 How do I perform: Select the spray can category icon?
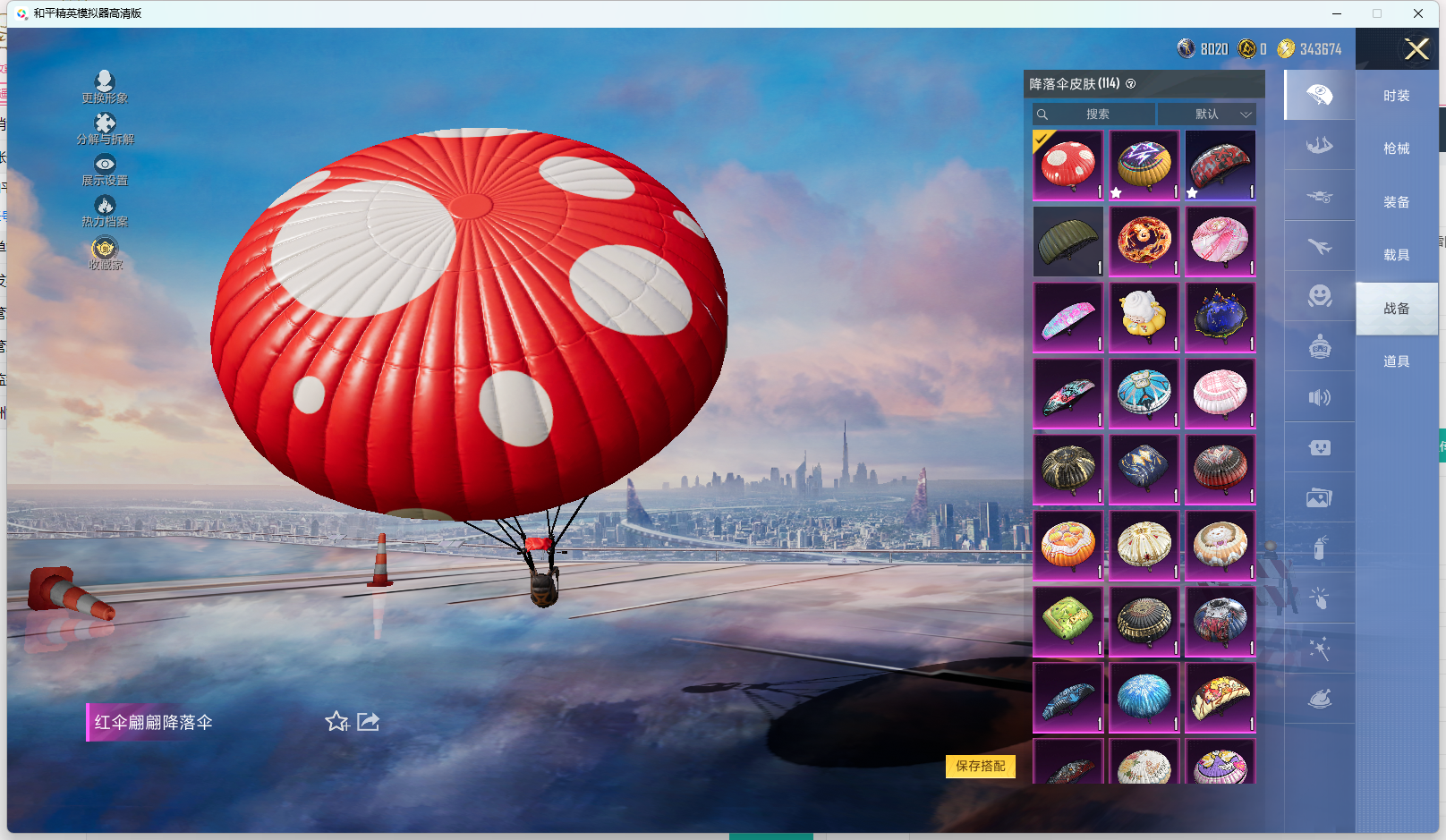point(1319,547)
